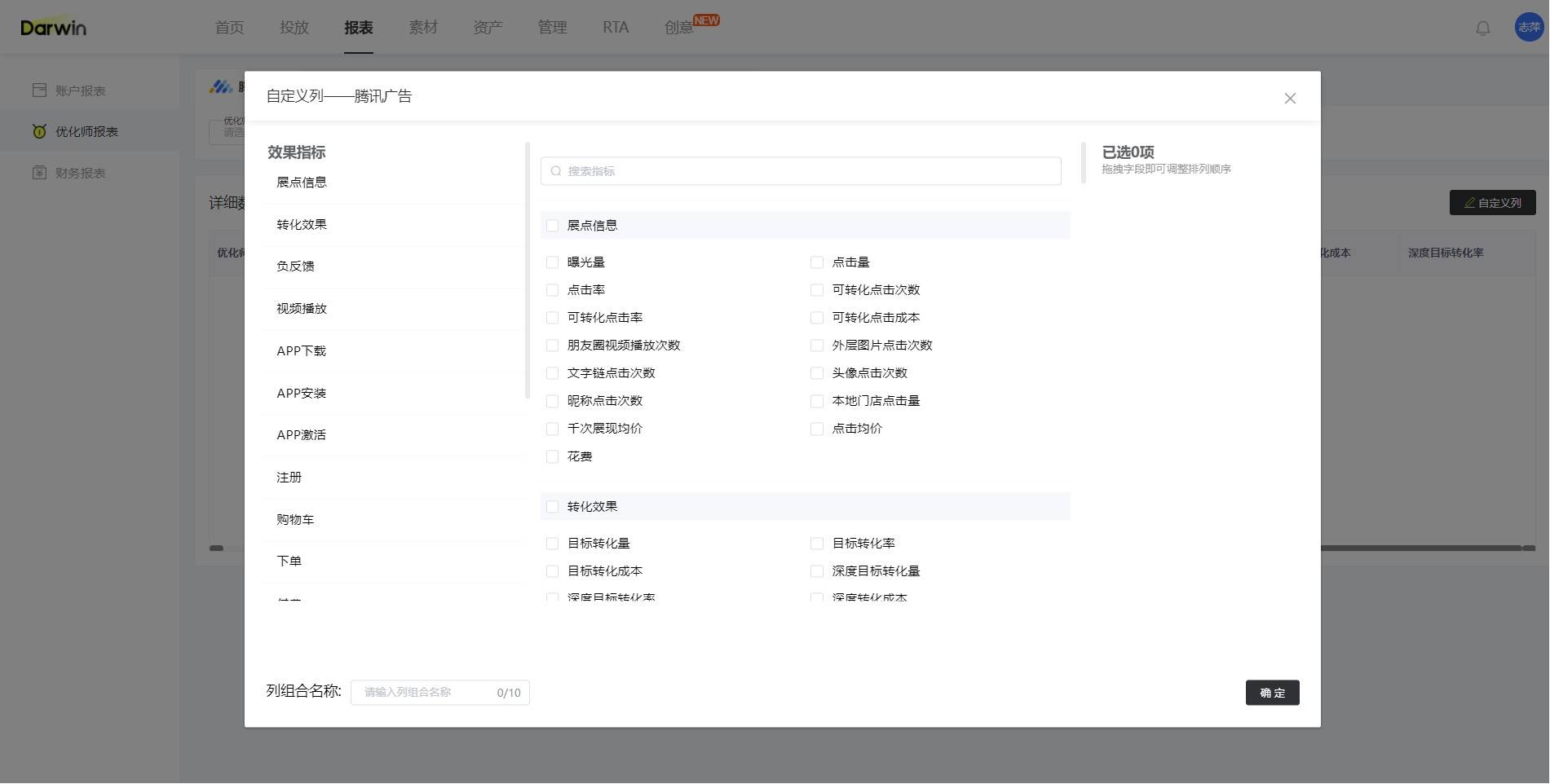Viewport: 1550px width, 784px height.
Task: Check the 展点信息 group checkbox
Action: (552, 226)
